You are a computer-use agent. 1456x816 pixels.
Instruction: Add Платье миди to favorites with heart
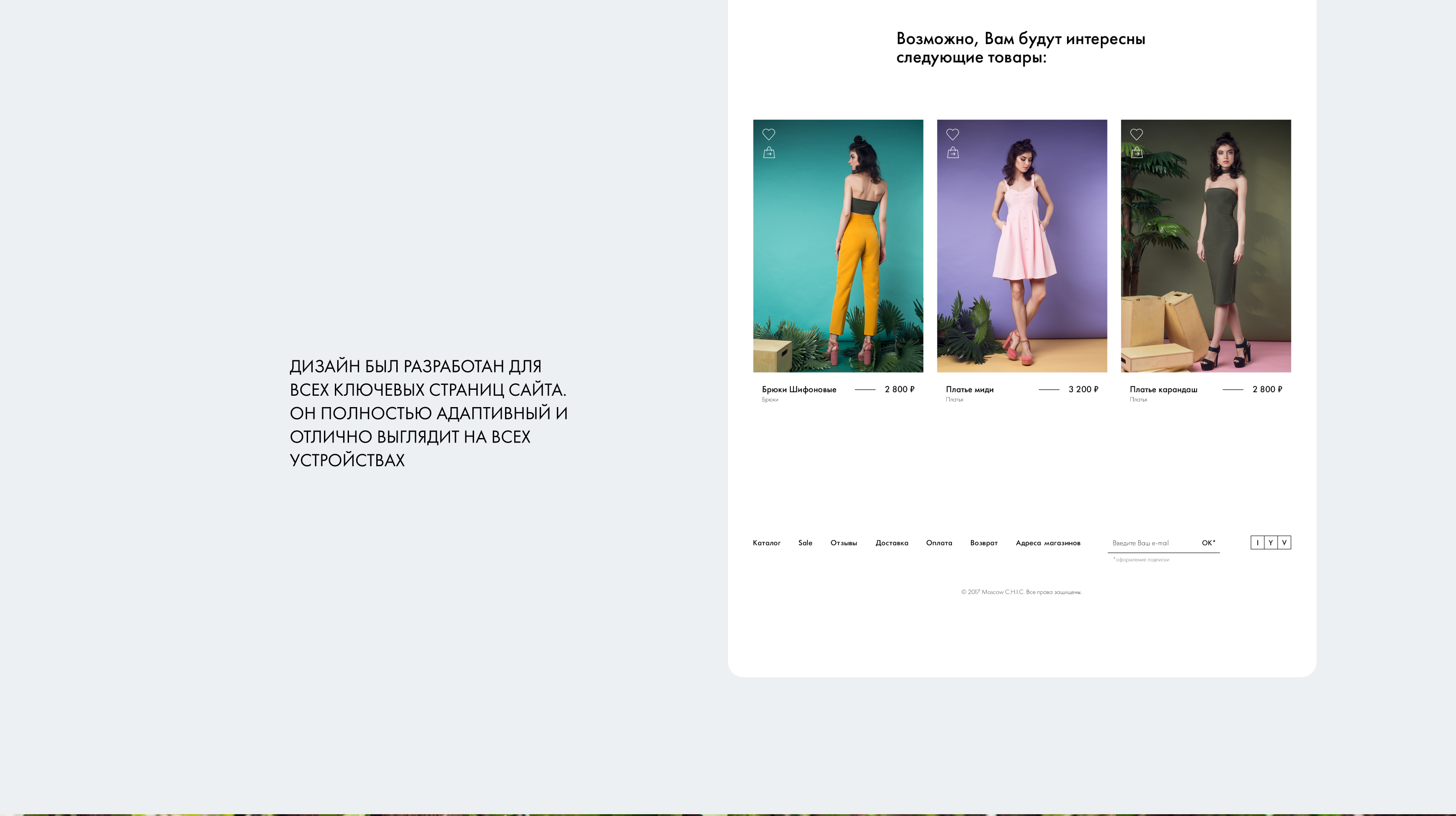tap(952, 135)
